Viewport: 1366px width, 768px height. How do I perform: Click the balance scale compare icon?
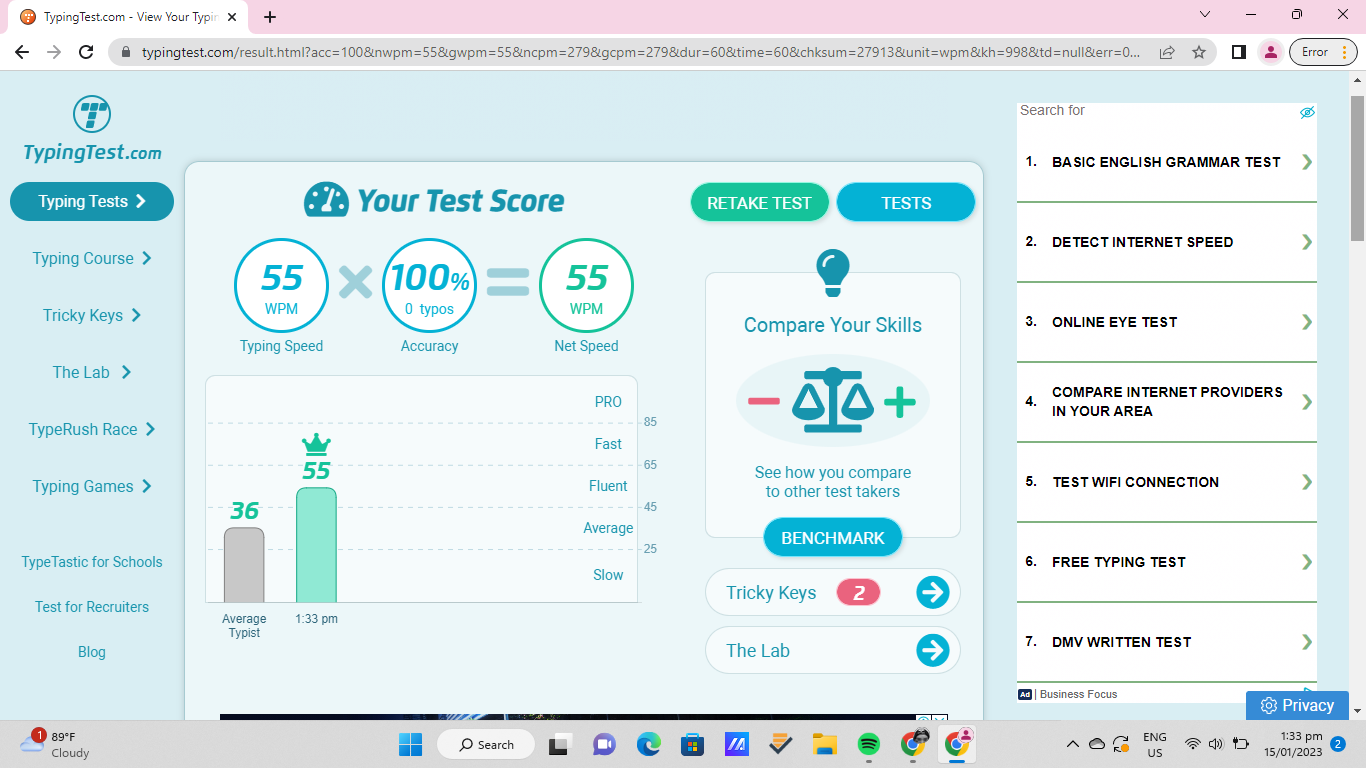(x=833, y=400)
